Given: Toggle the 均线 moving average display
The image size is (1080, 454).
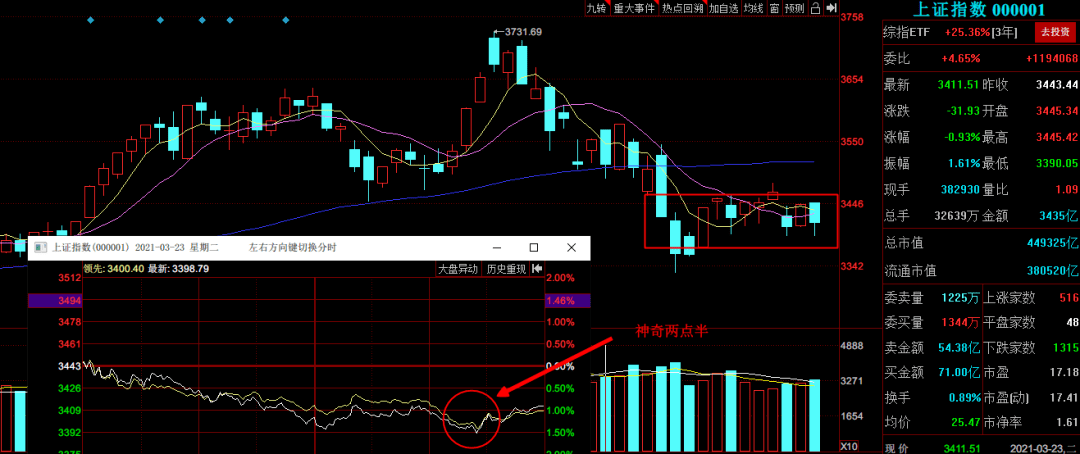Looking at the screenshot, I should tap(754, 8).
